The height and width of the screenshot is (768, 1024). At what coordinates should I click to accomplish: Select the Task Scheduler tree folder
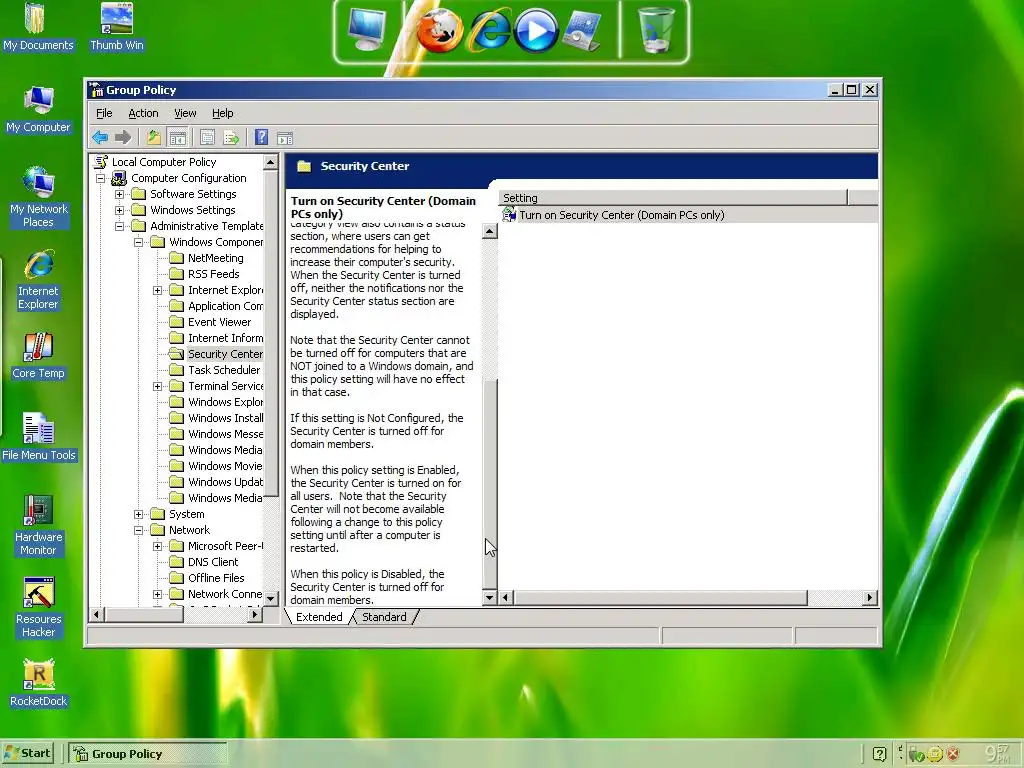[224, 370]
